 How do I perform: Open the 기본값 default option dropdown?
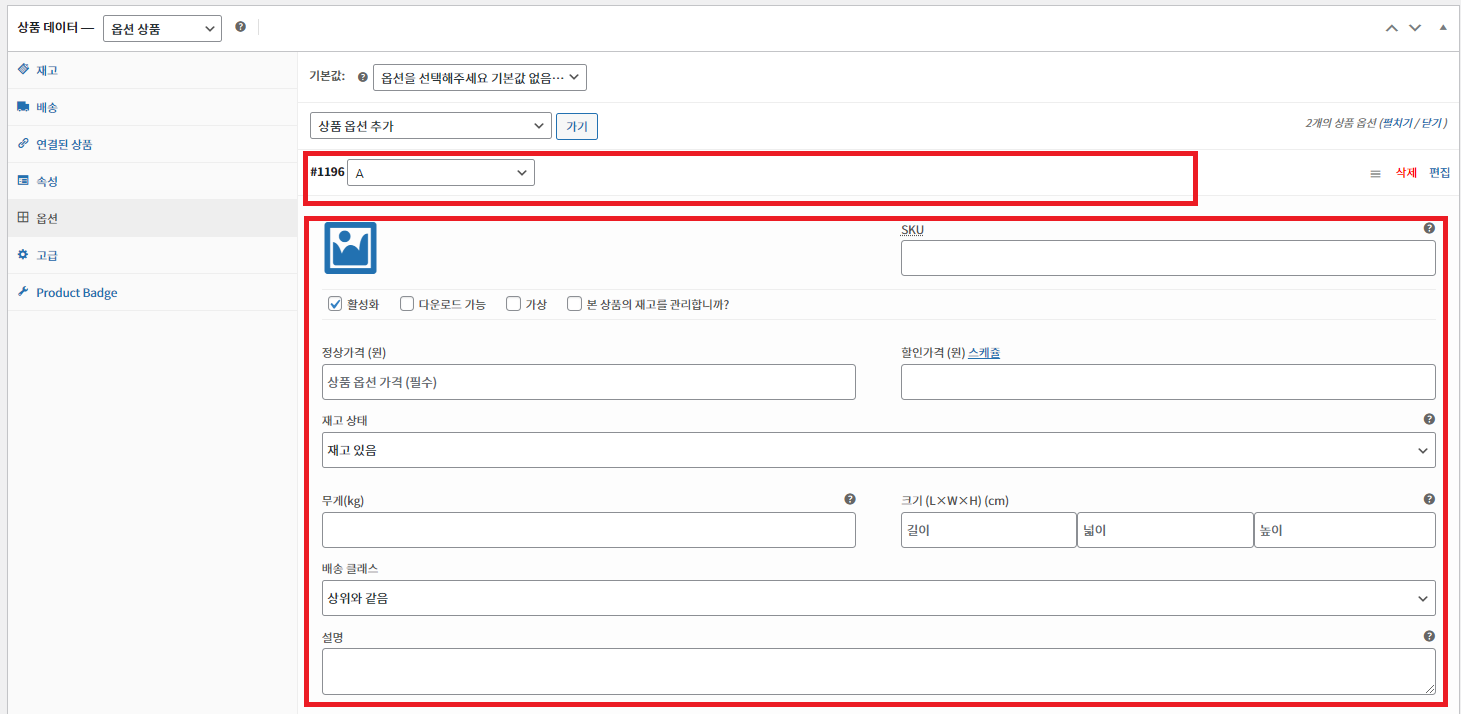[x=479, y=77]
